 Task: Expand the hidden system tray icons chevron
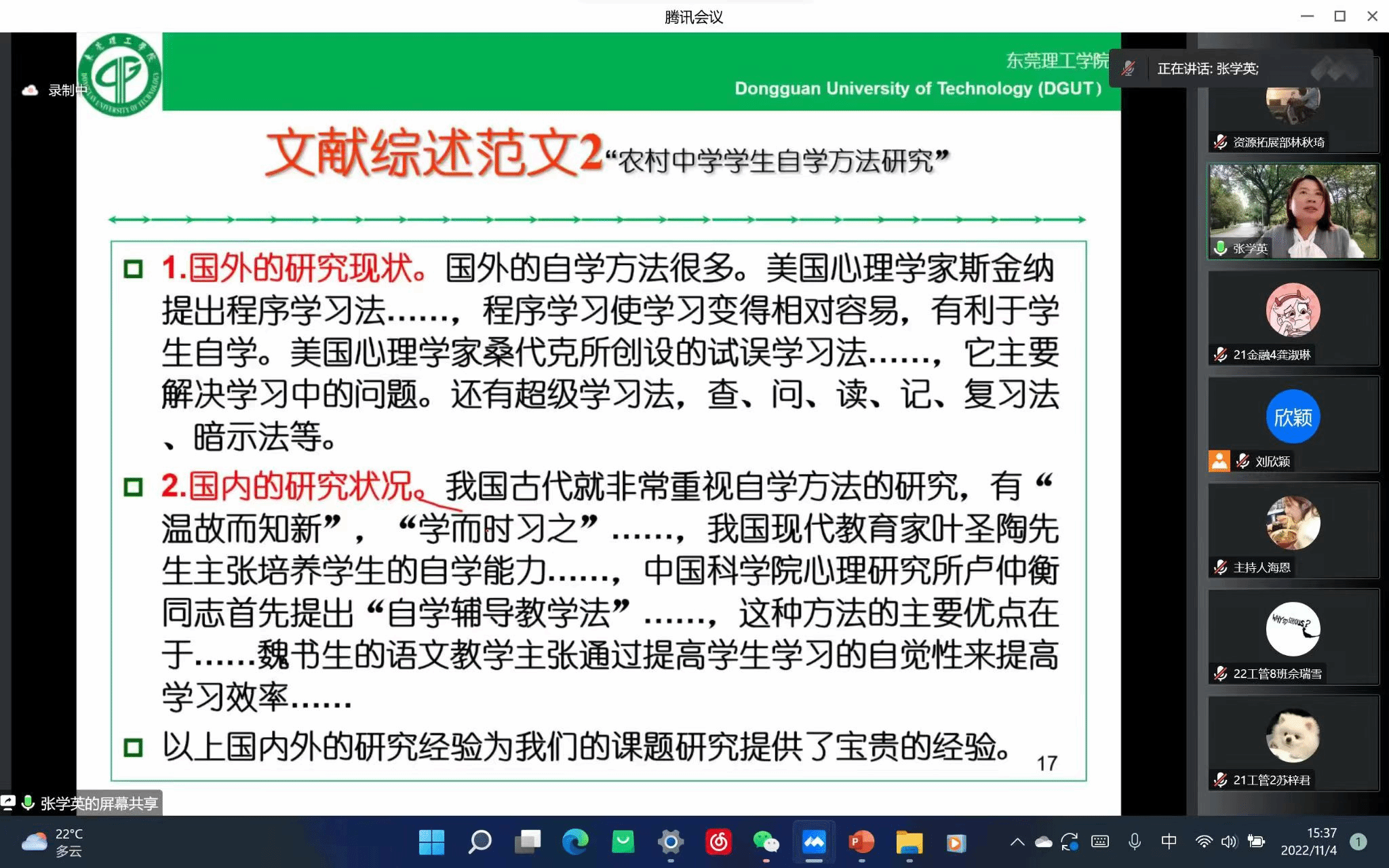(1017, 842)
